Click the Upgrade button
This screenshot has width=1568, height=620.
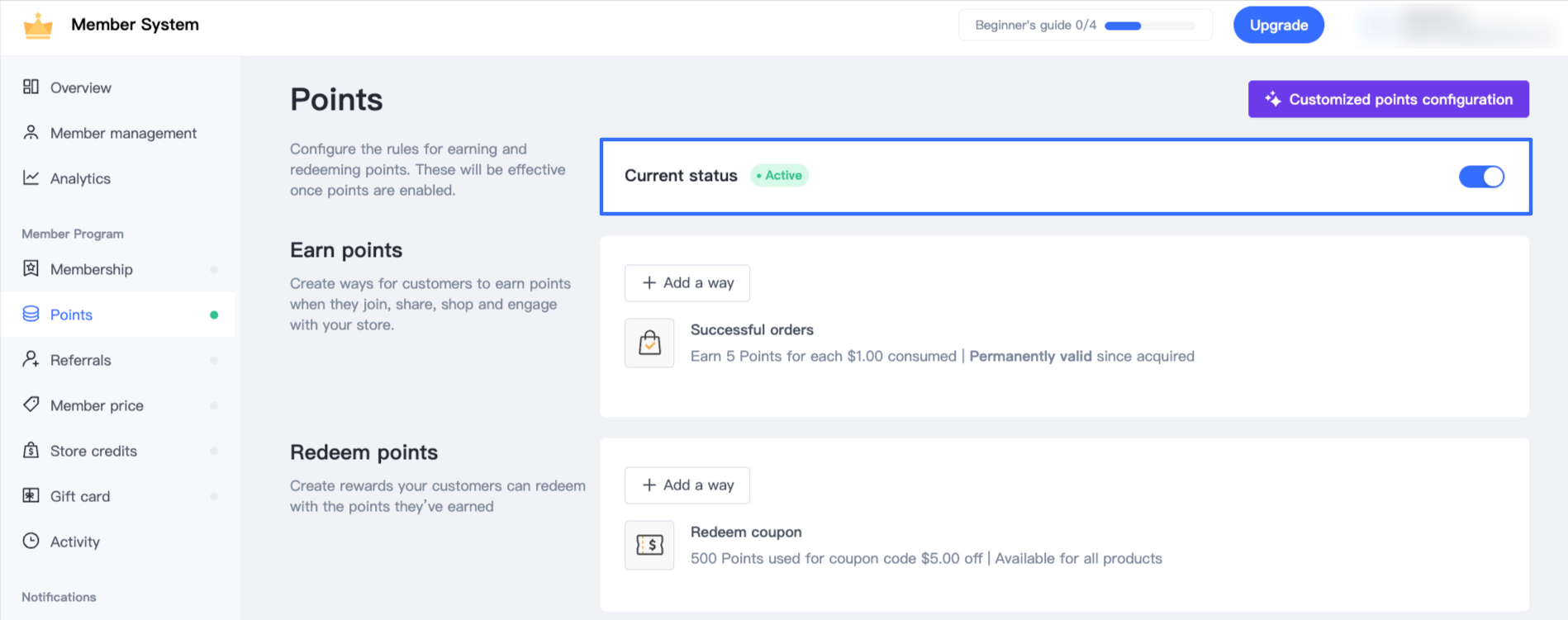(1278, 25)
